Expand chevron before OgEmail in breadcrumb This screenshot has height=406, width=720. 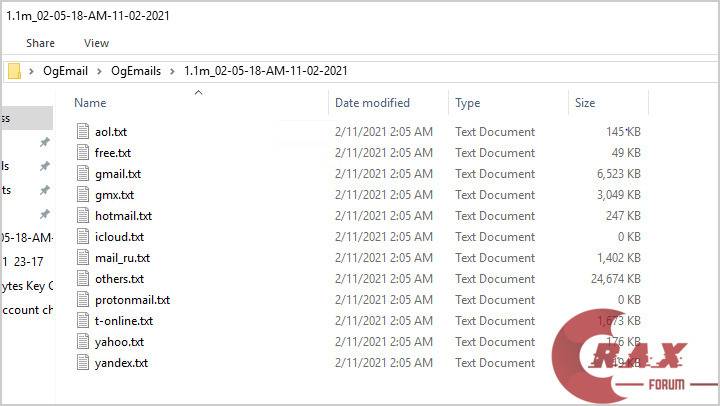coord(32,71)
